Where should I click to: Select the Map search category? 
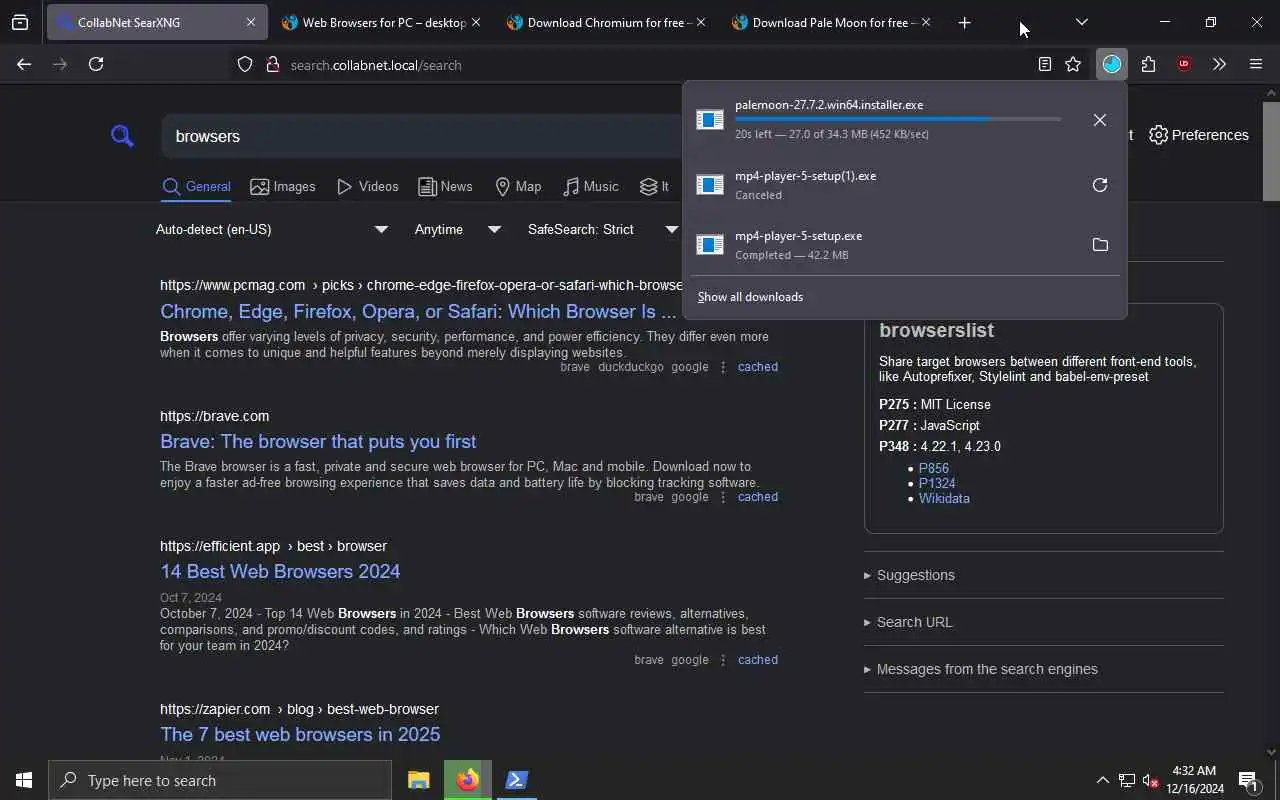518,187
